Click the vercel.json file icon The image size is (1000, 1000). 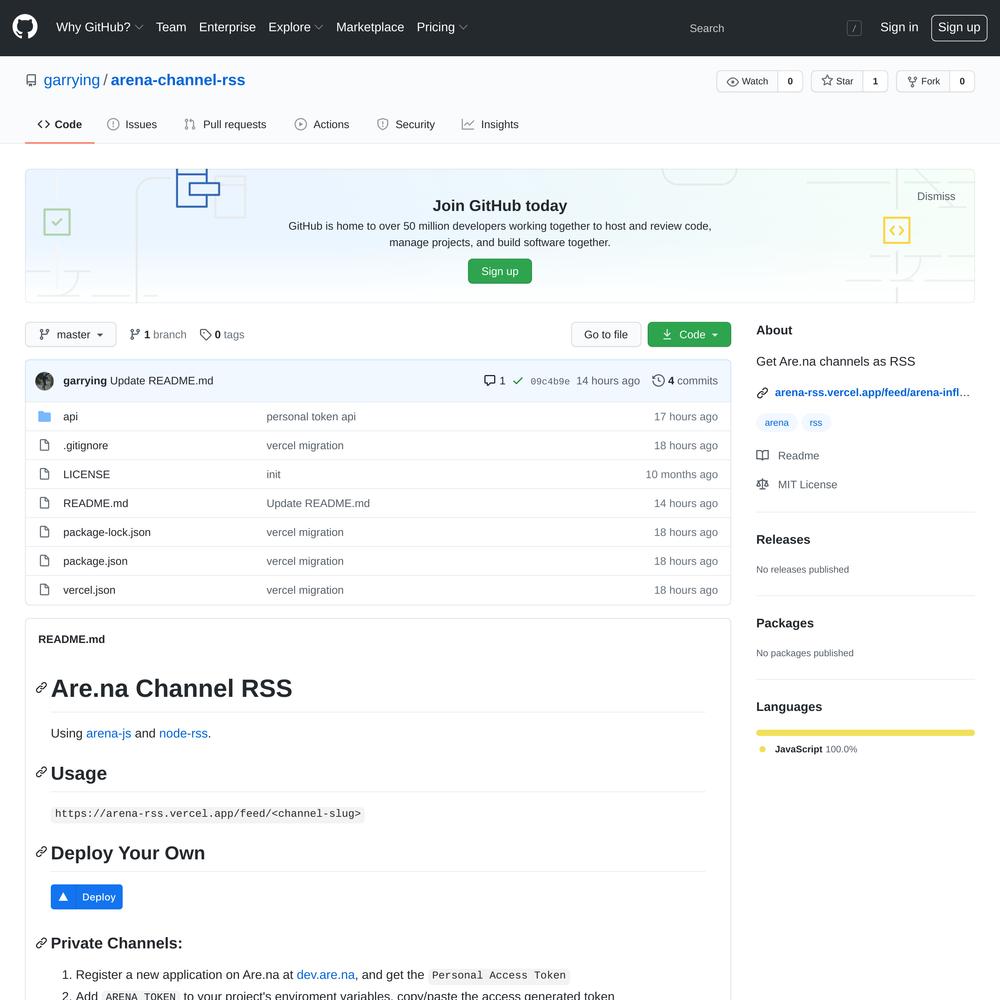coord(44,590)
